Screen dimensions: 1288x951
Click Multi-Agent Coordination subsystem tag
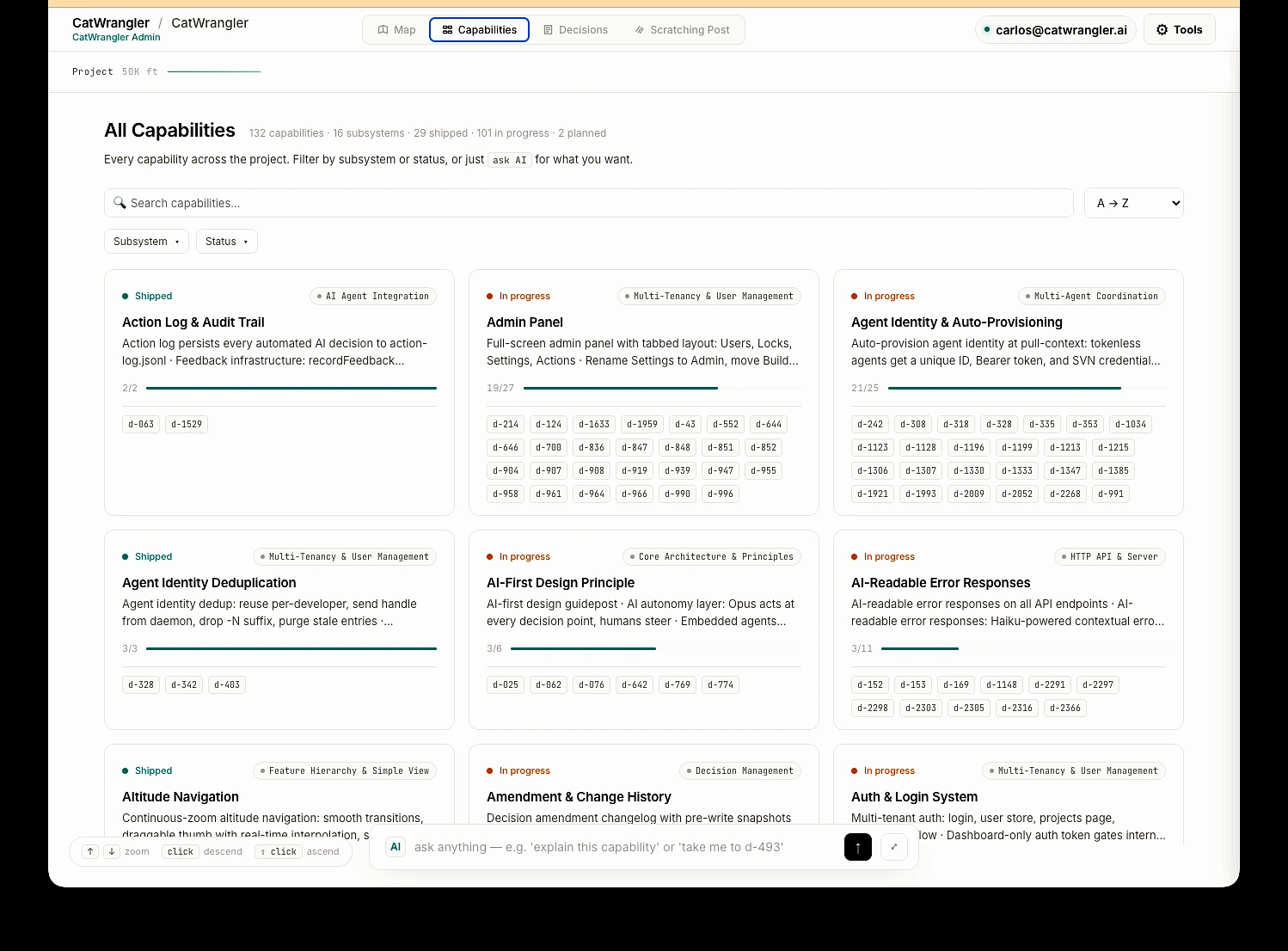(x=1092, y=296)
